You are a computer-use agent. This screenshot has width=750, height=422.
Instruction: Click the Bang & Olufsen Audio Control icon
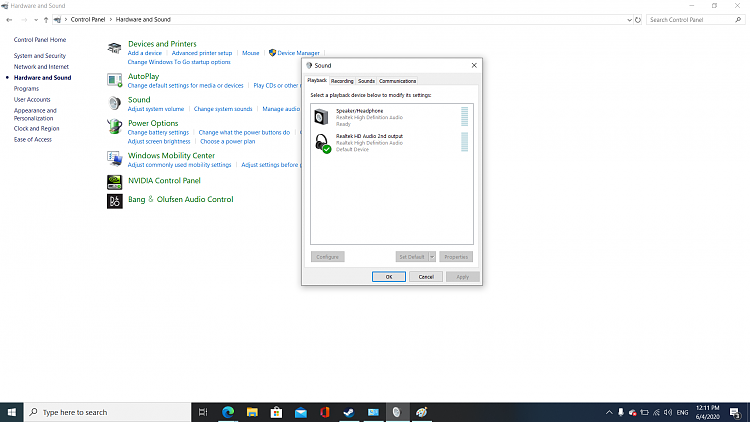tap(115, 200)
